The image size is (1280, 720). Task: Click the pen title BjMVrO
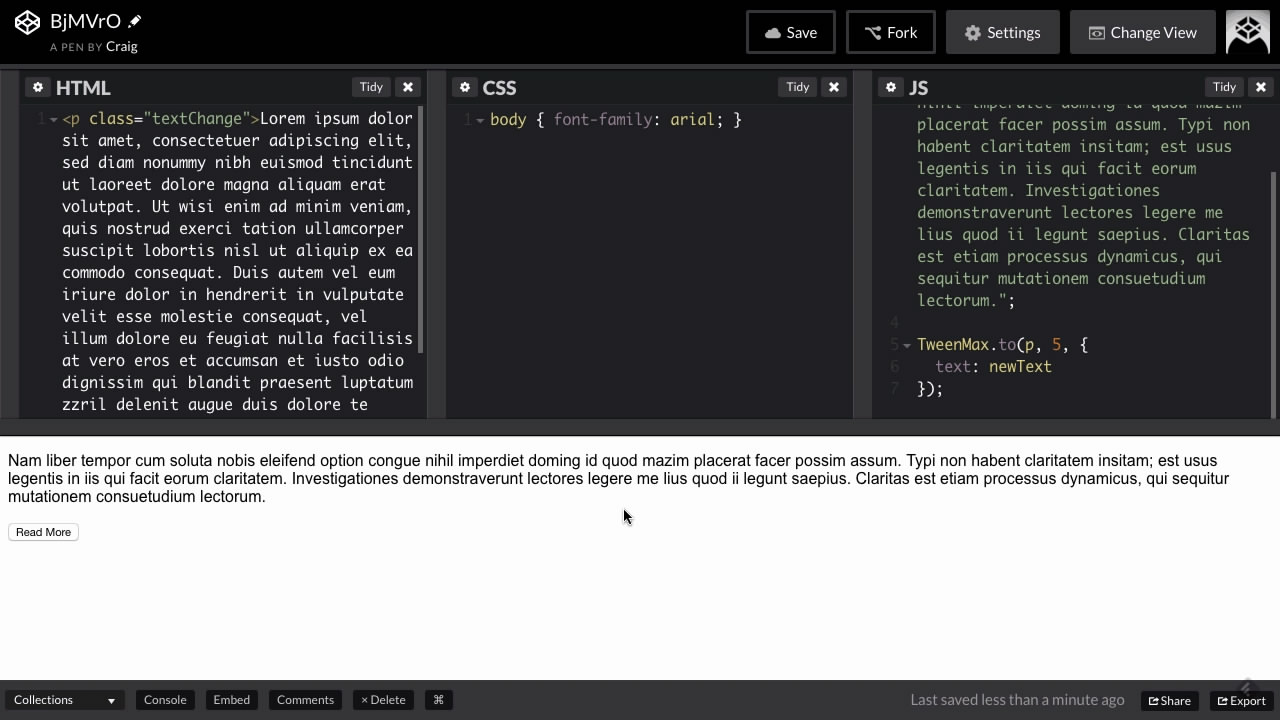(85, 21)
